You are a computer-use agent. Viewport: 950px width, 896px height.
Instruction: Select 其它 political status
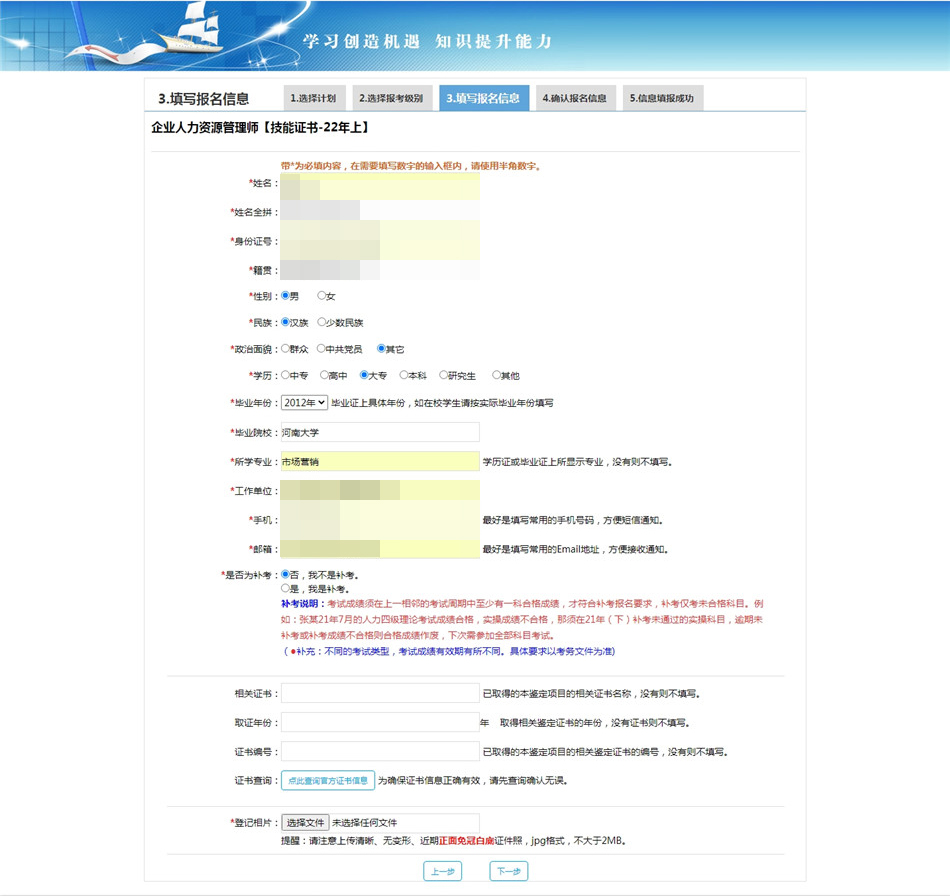(381, 348)
